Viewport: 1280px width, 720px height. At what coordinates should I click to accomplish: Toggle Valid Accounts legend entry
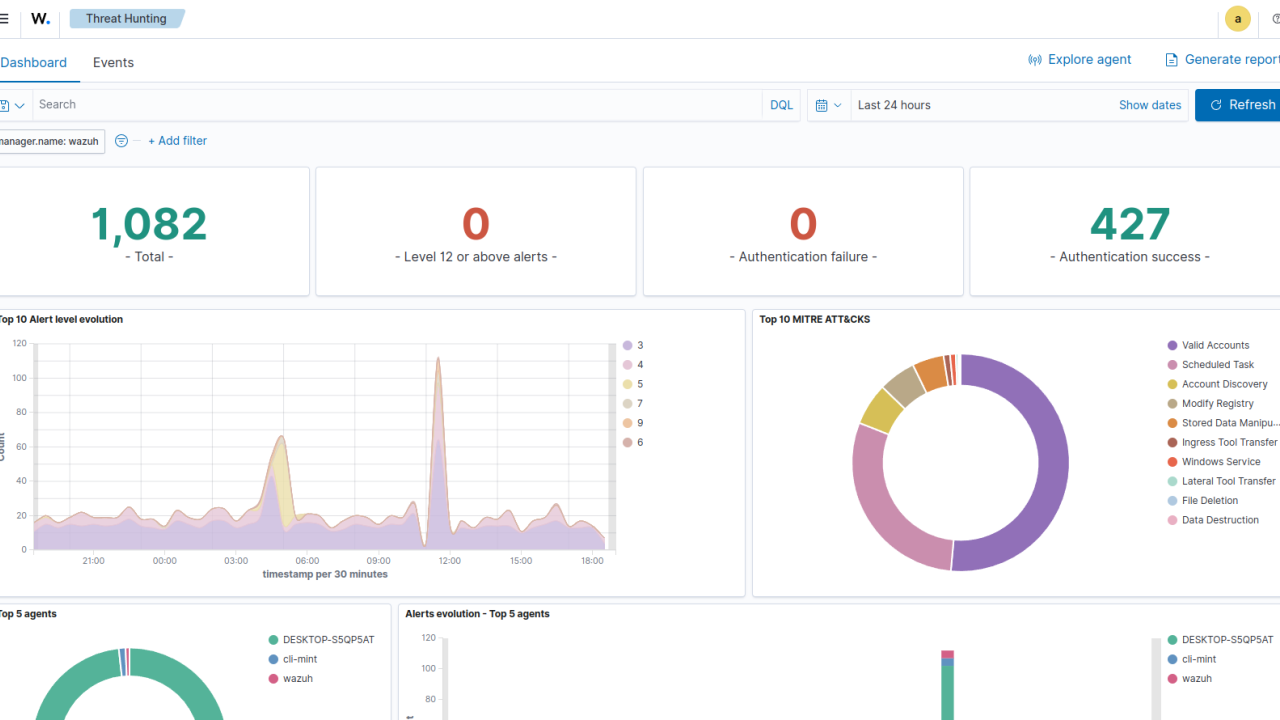tap(1209, 345)
